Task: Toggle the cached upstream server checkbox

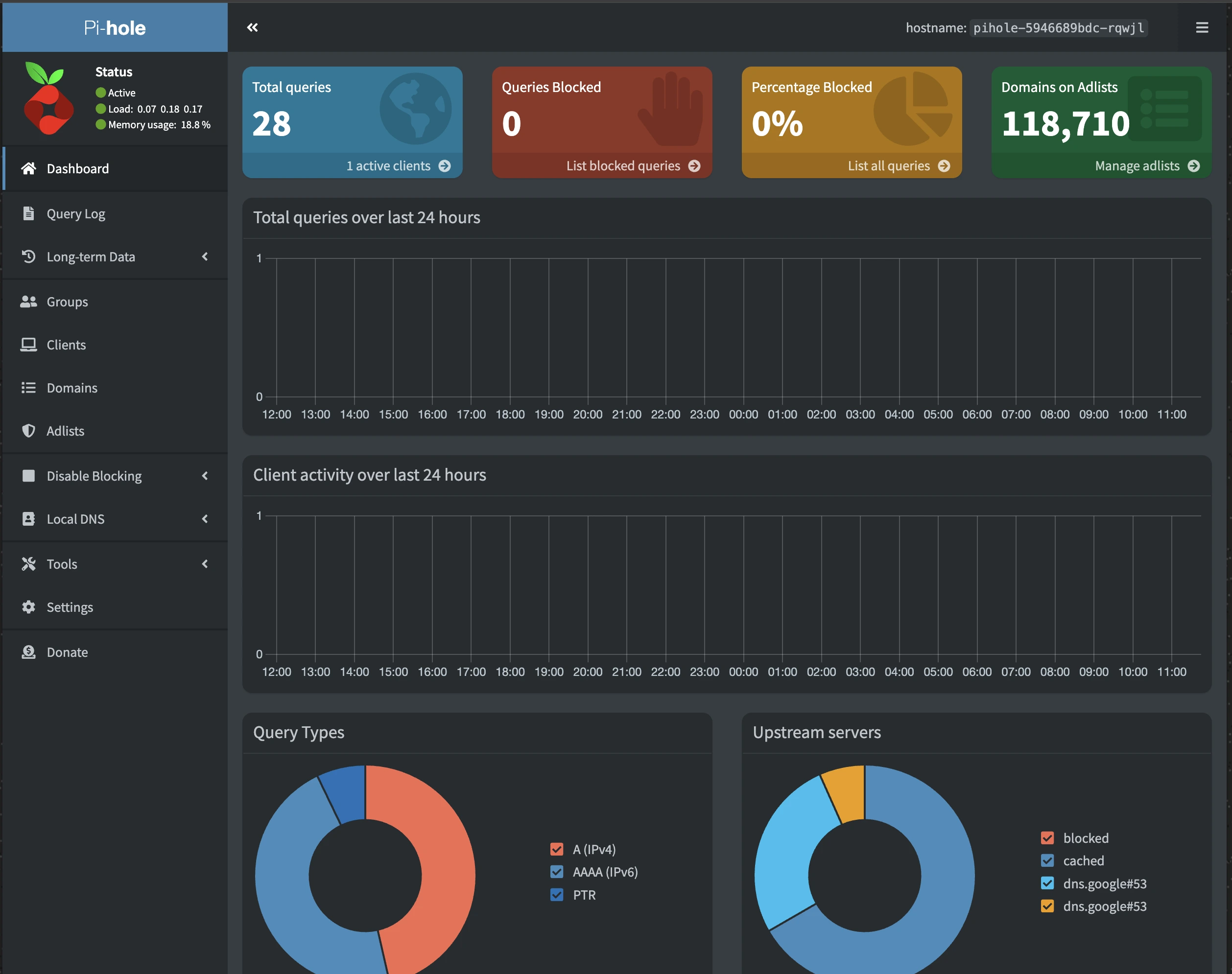Action: click(x=1048, y=860)
